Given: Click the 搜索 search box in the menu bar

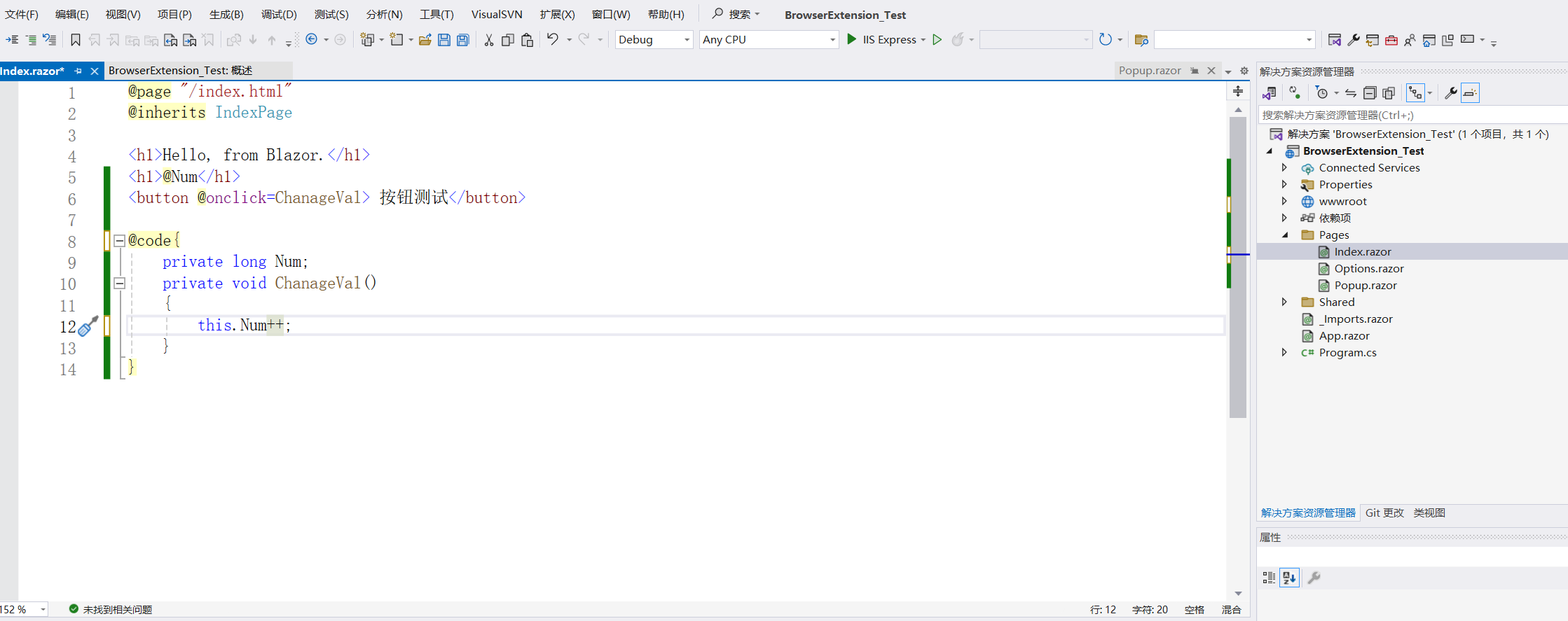Looking at the screenshot, I should click(x=736, y=14).
